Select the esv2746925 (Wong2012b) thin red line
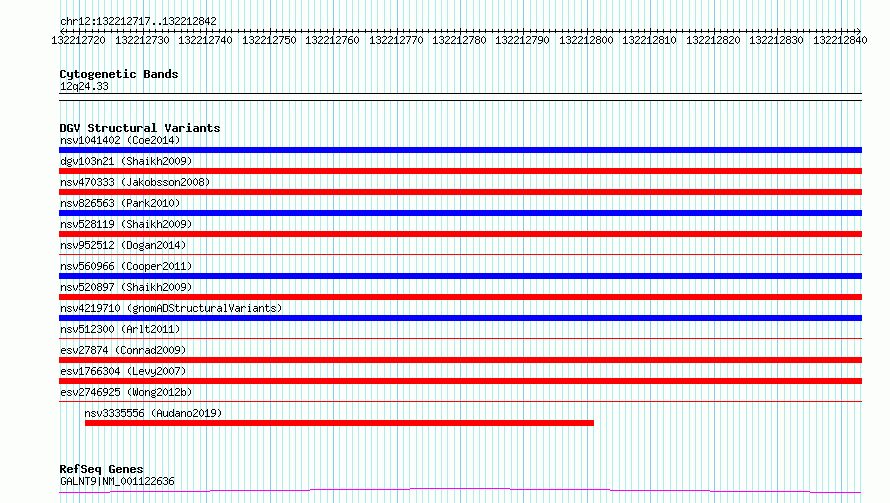Screen dimensions: 890x503 (460, 401)
